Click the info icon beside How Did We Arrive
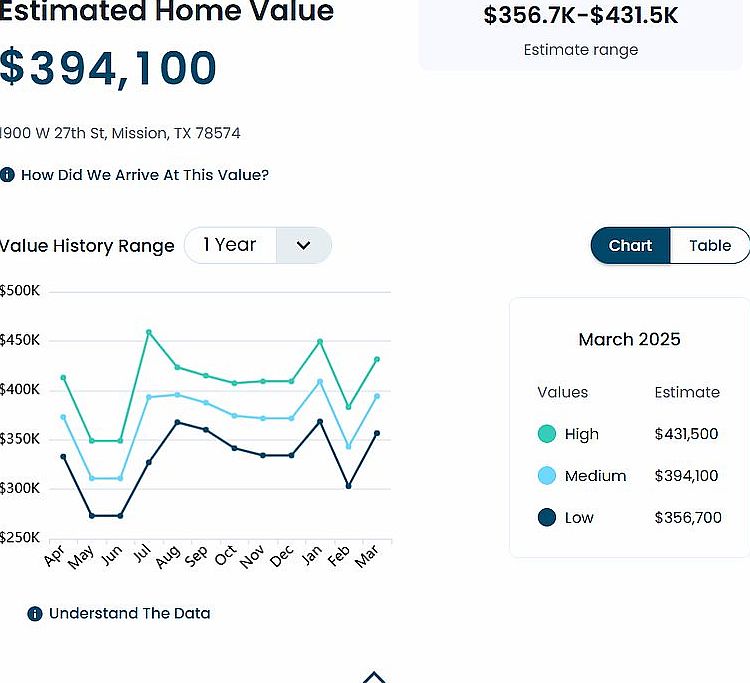The width and height of the screenshot is (750, 683). click(7, 175)
